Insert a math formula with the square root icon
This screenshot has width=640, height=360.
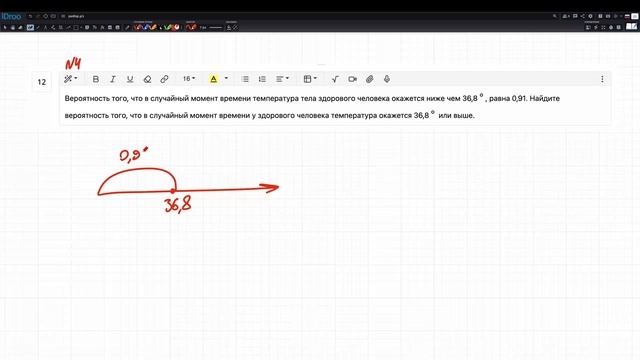click(x=335, y=79)
